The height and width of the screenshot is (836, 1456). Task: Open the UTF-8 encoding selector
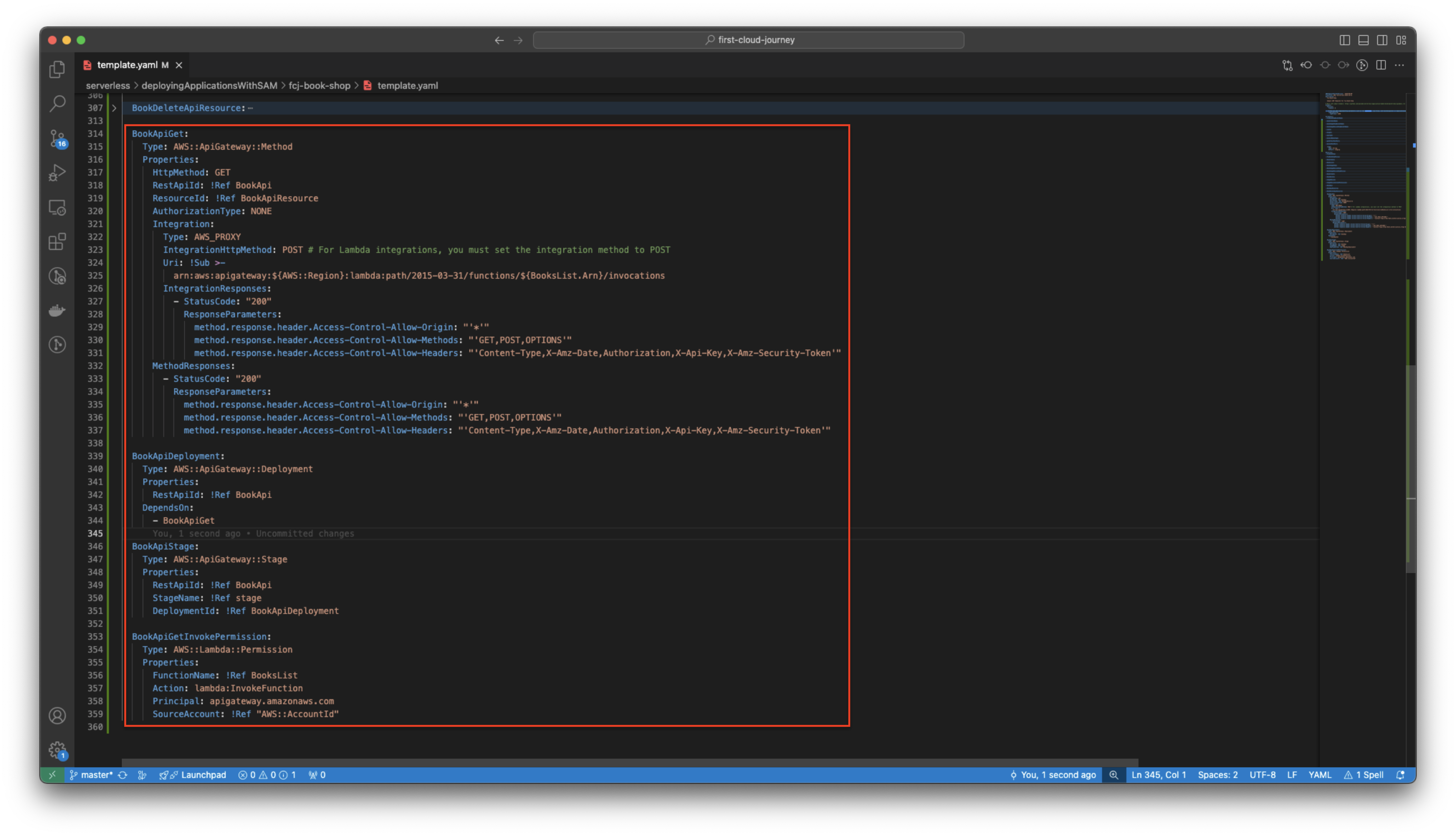coord(1263,774)
